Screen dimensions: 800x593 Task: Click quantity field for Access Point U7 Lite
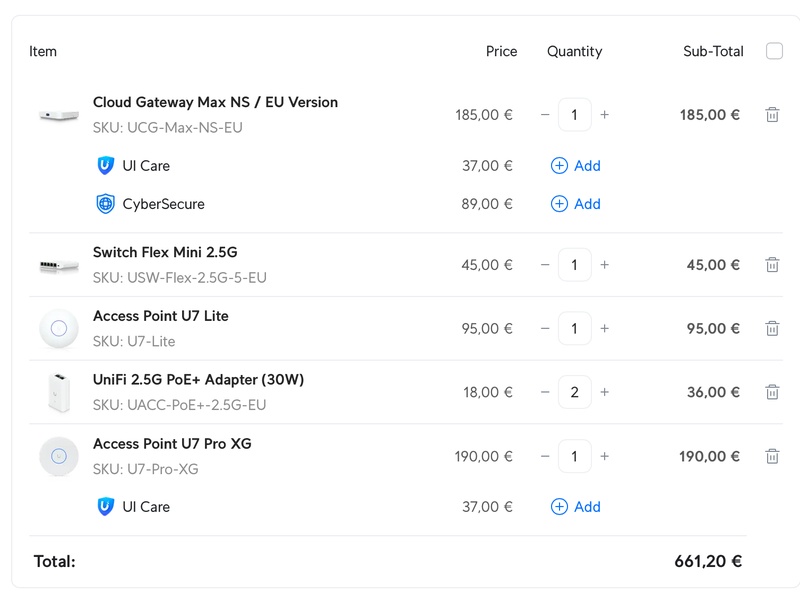574,328
